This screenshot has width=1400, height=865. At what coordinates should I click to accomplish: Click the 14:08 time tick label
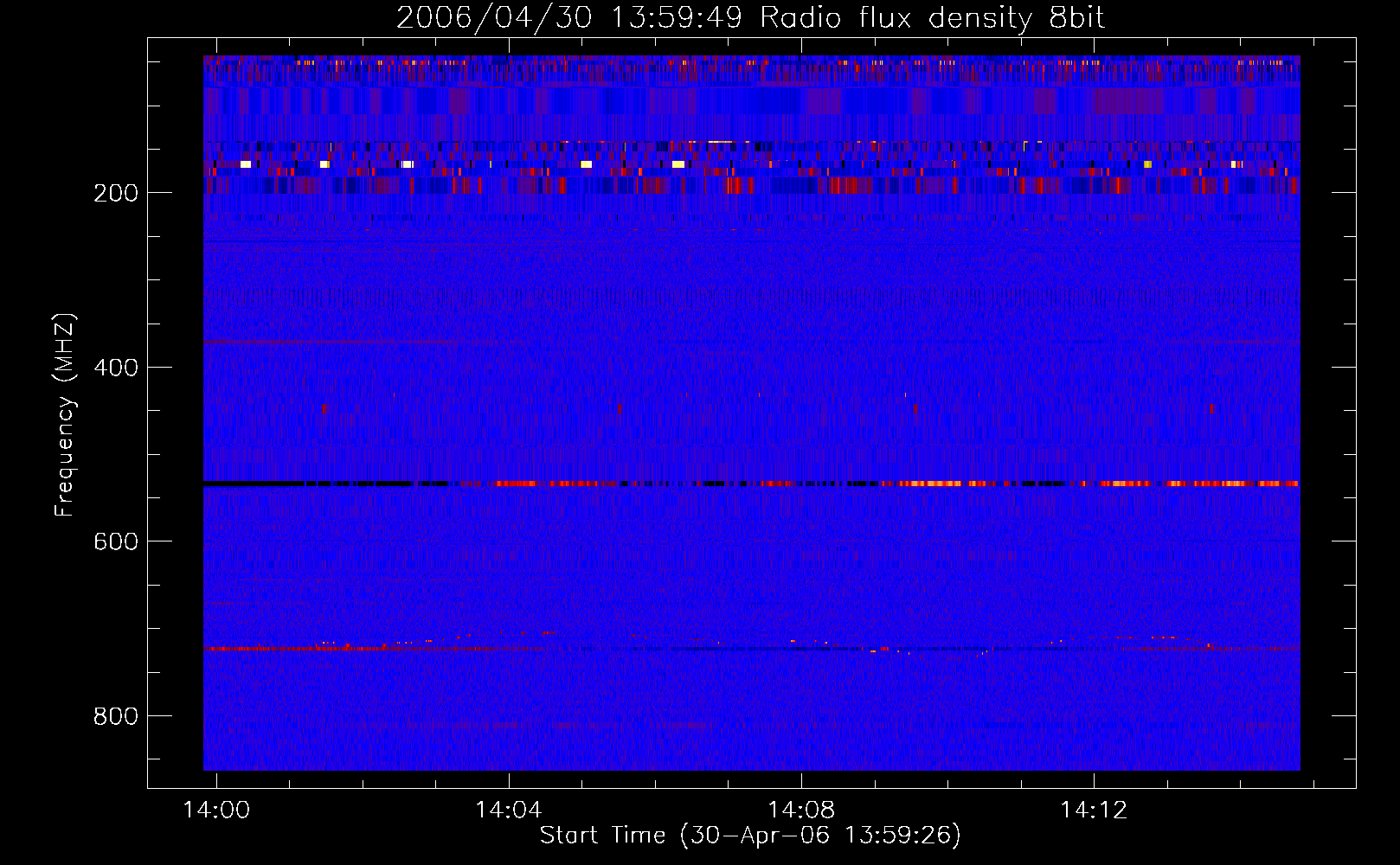(x=801, y=810)
